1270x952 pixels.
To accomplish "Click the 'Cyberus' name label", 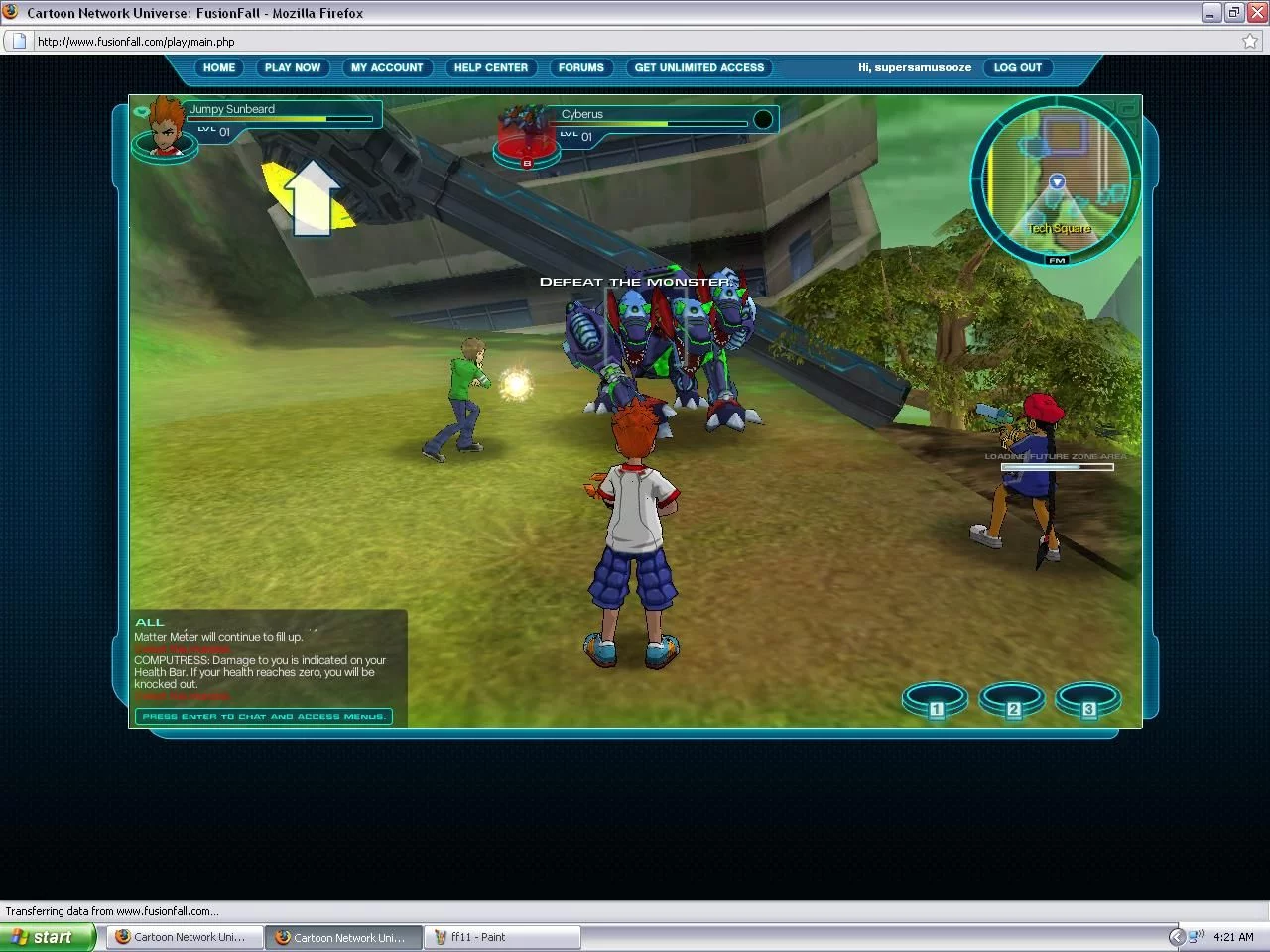I will click(x=582, y=114).
